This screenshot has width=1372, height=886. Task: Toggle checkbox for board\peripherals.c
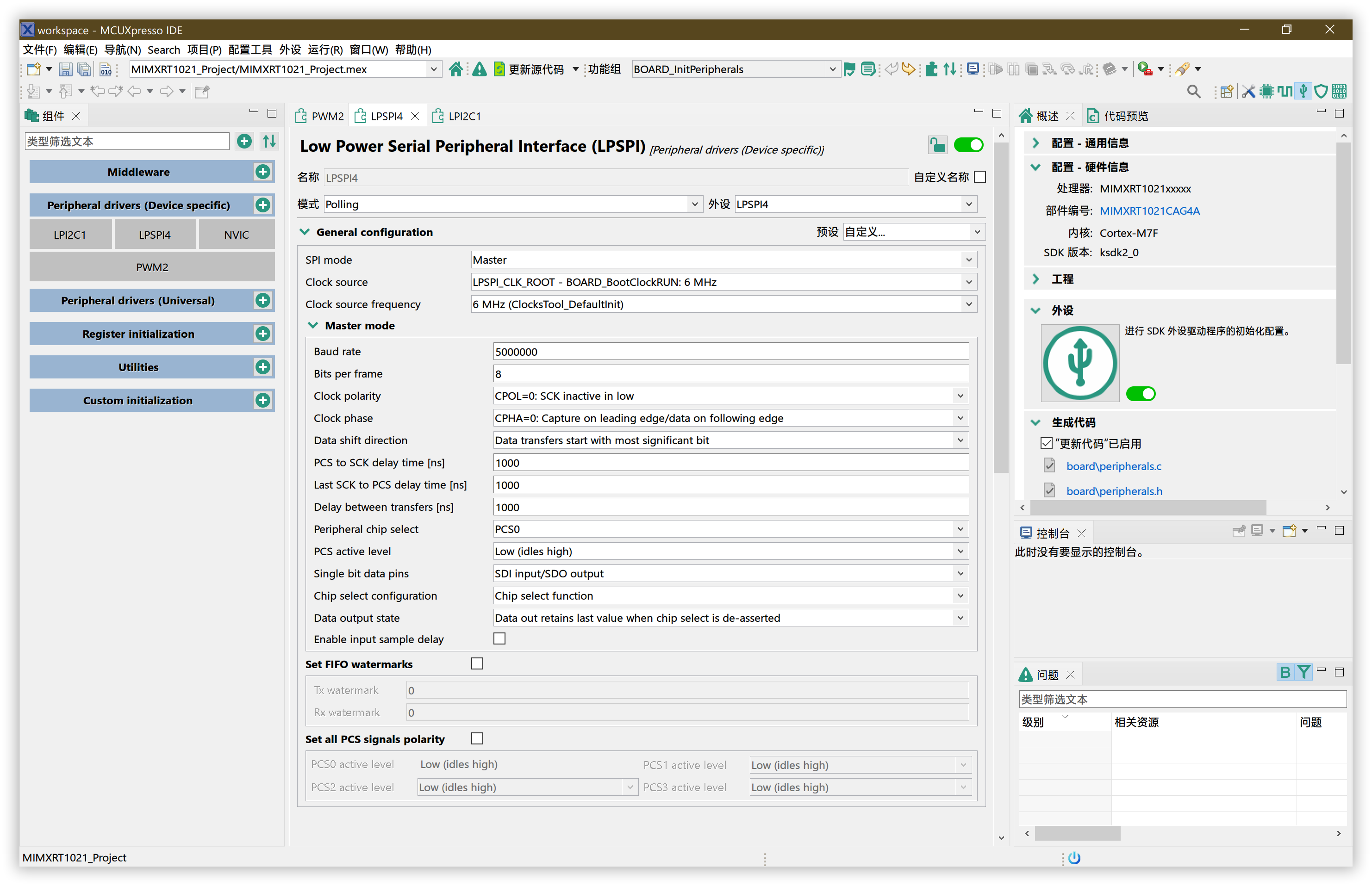coord(1049,465)
